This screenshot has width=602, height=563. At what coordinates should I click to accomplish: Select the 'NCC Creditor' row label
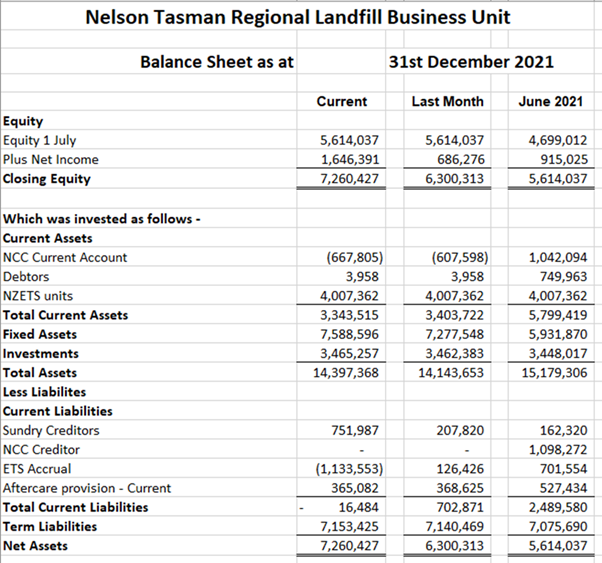pos(41,449)
